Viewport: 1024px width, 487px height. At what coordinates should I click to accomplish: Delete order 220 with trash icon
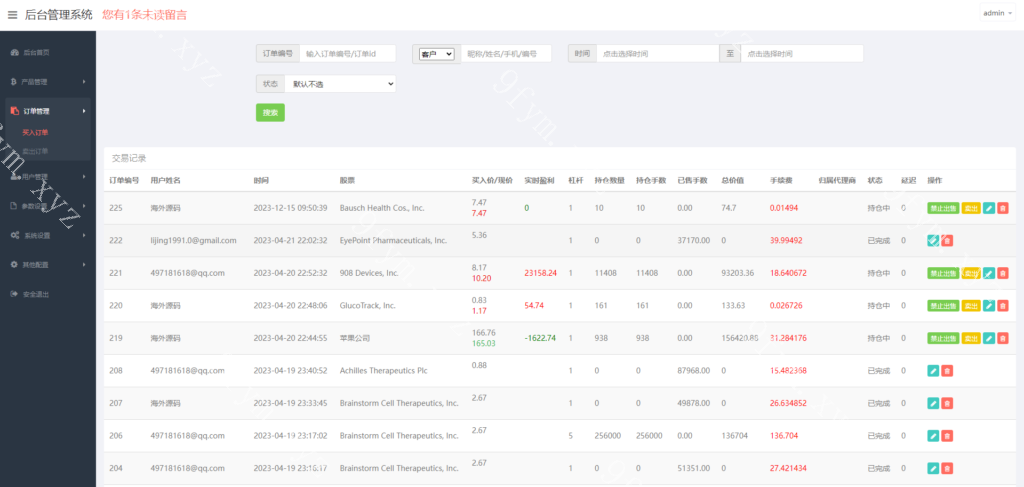click(1003, 306)
